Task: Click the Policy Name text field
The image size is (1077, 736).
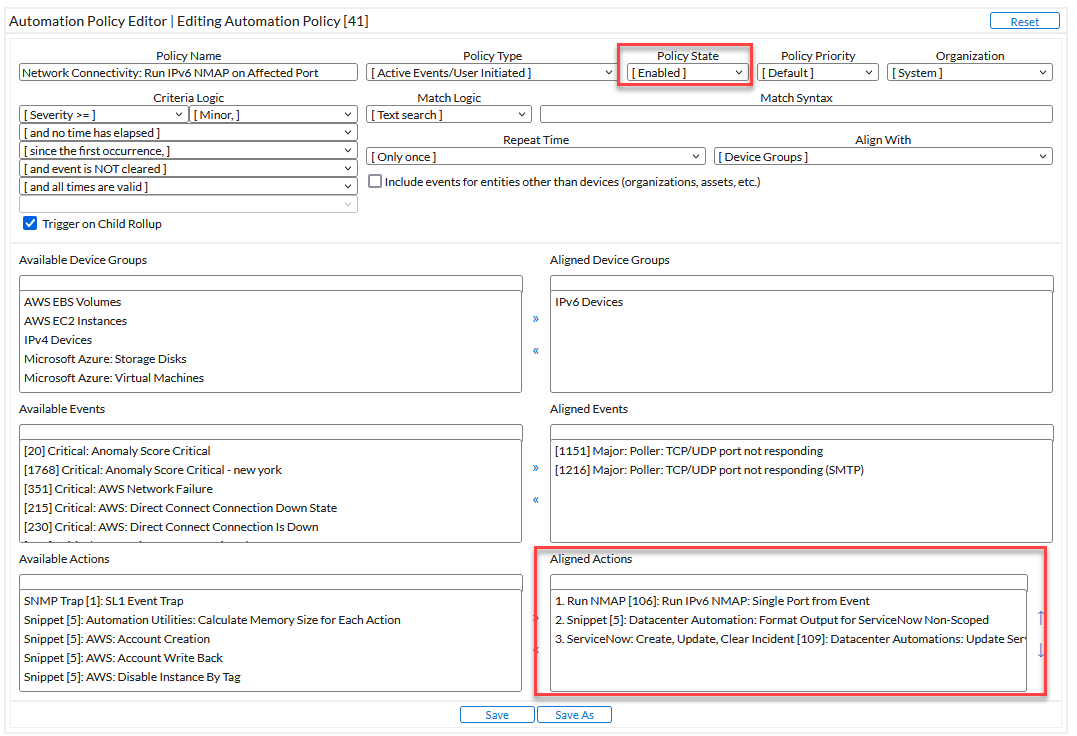Action: [x=188, y=73]
